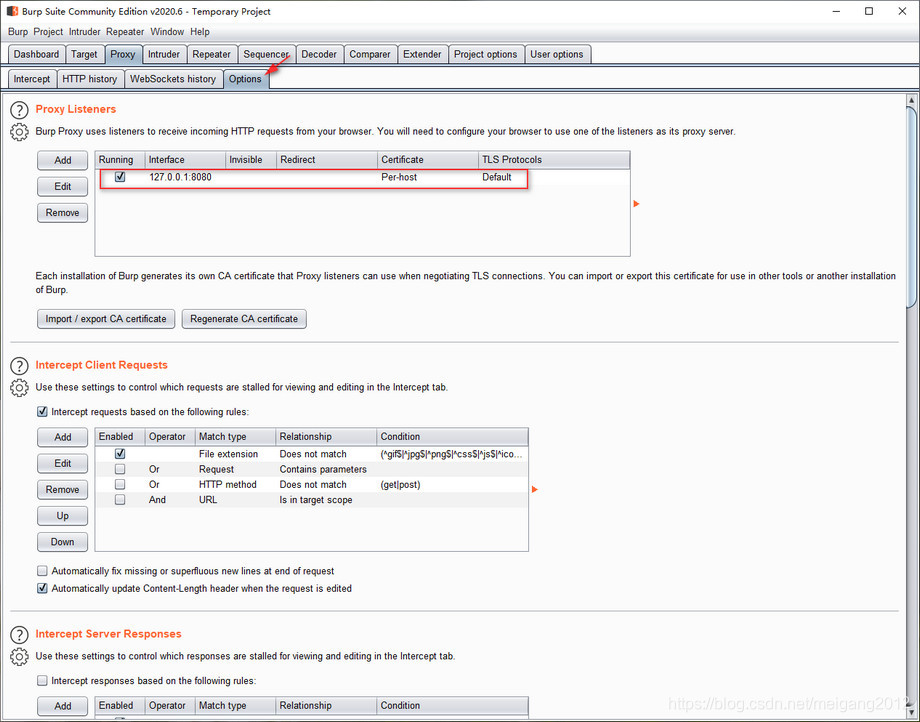Click Match type header in client rules
This screenshot has height=722, width=920.
(235, 436)
